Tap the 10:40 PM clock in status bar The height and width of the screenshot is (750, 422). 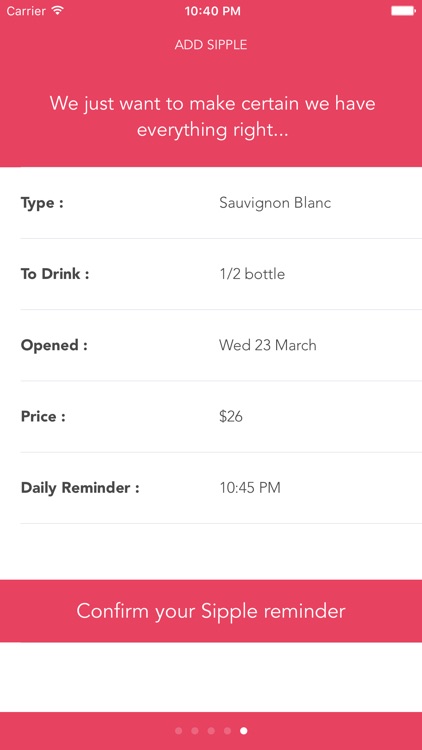pos(212,11)
